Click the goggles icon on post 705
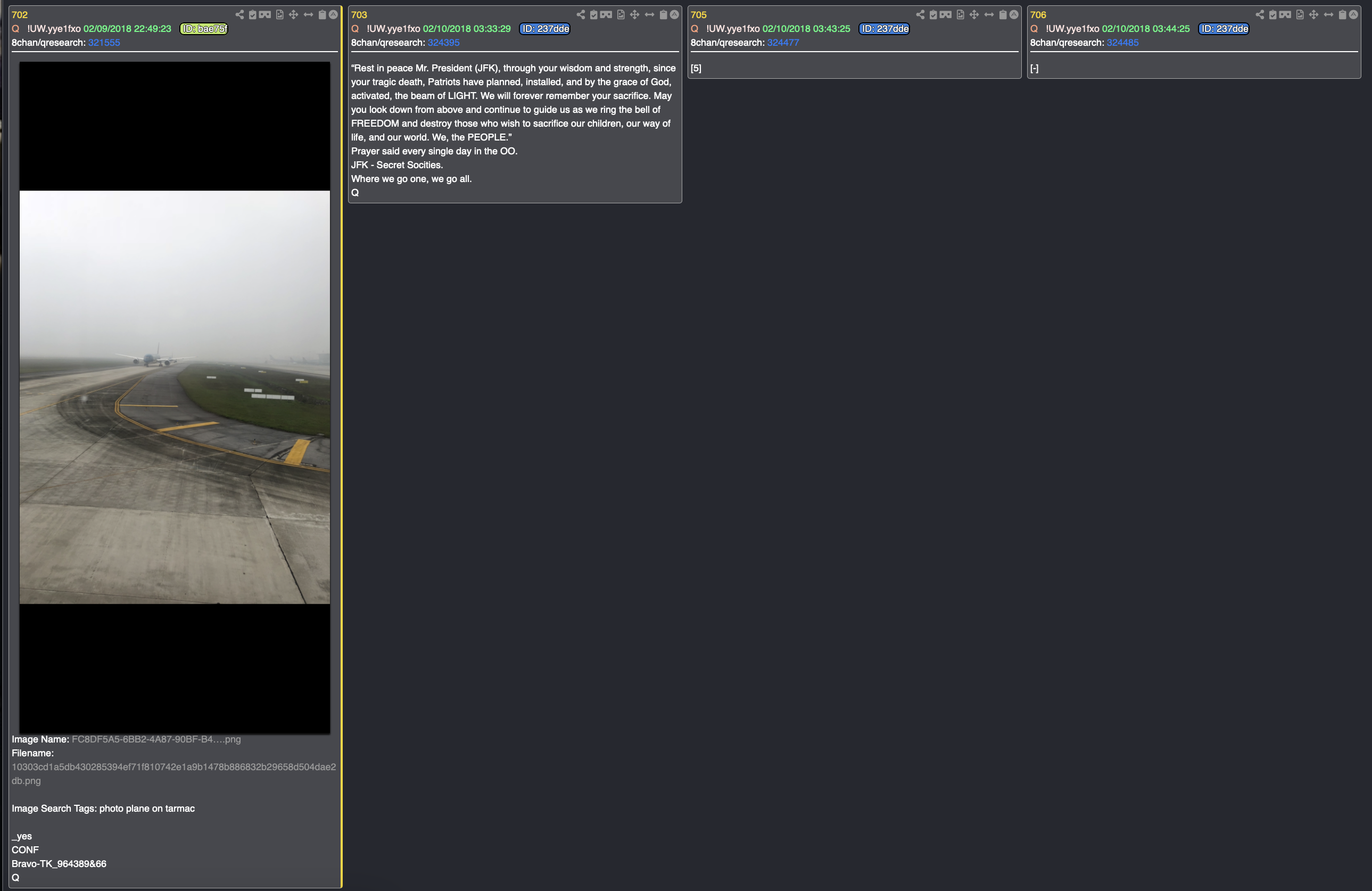The image size is (1372, 891). tap(946, 14)
